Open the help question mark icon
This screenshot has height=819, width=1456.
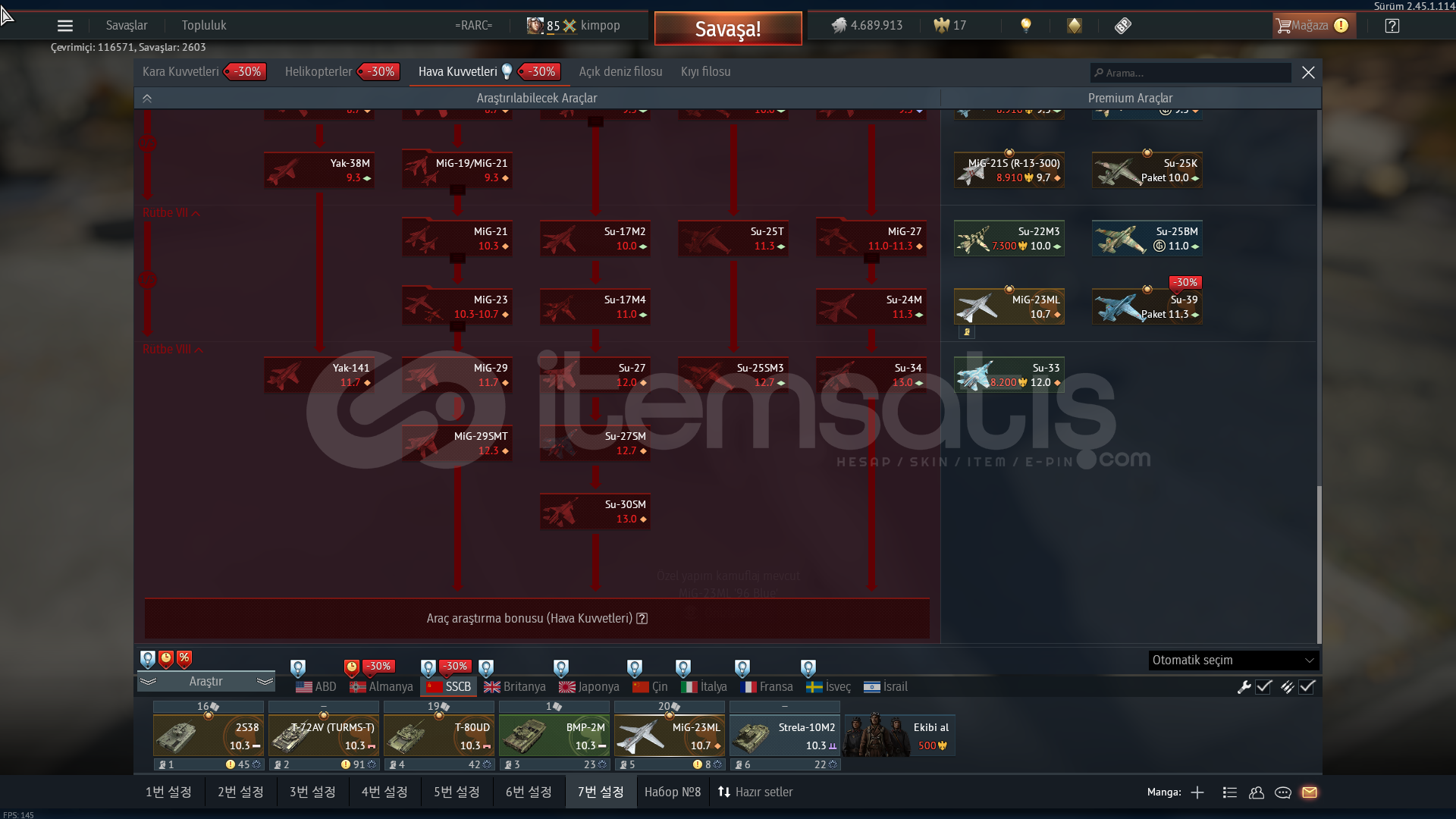click(1392, 26)
